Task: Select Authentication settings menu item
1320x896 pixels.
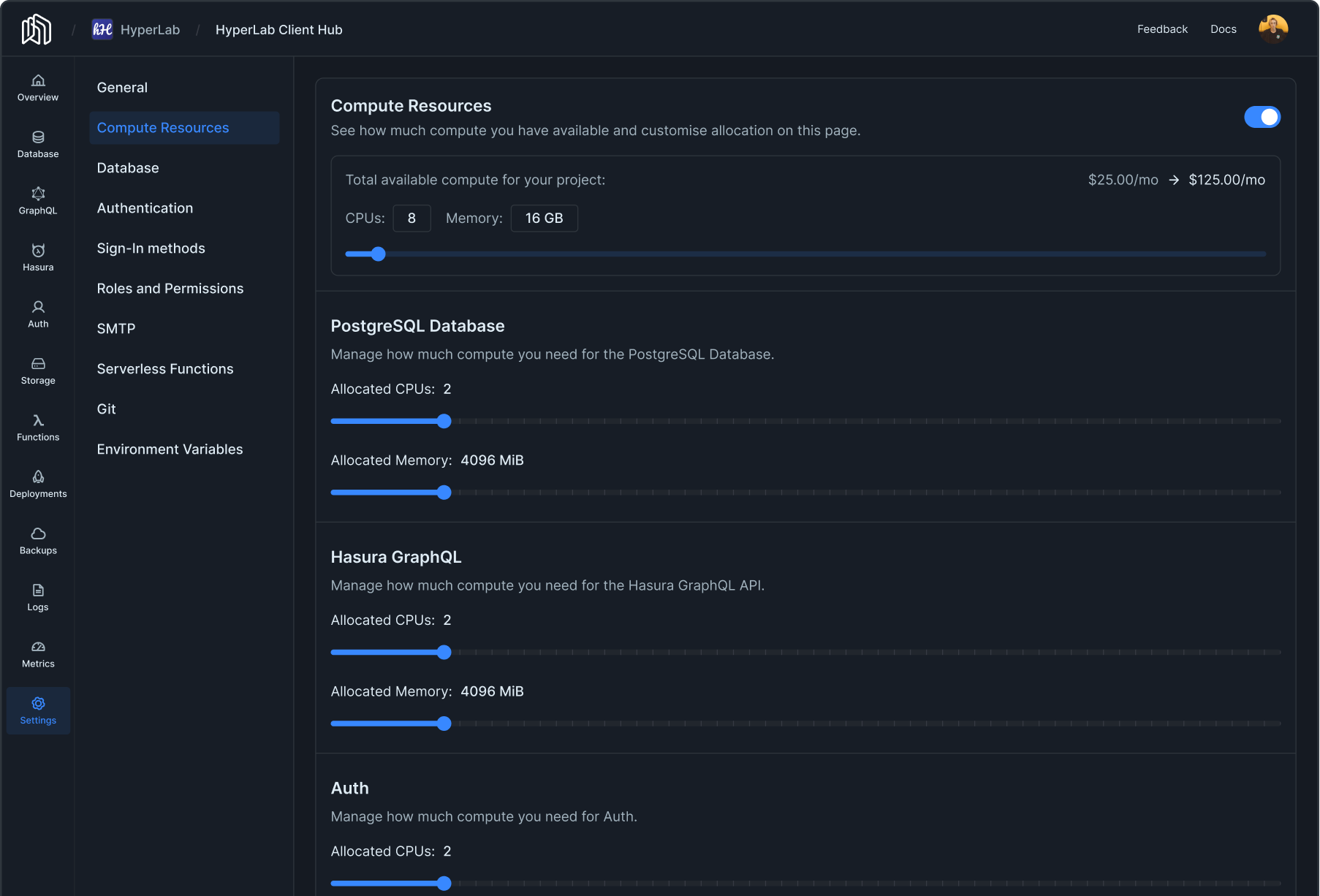Action: tap(184, 208)
